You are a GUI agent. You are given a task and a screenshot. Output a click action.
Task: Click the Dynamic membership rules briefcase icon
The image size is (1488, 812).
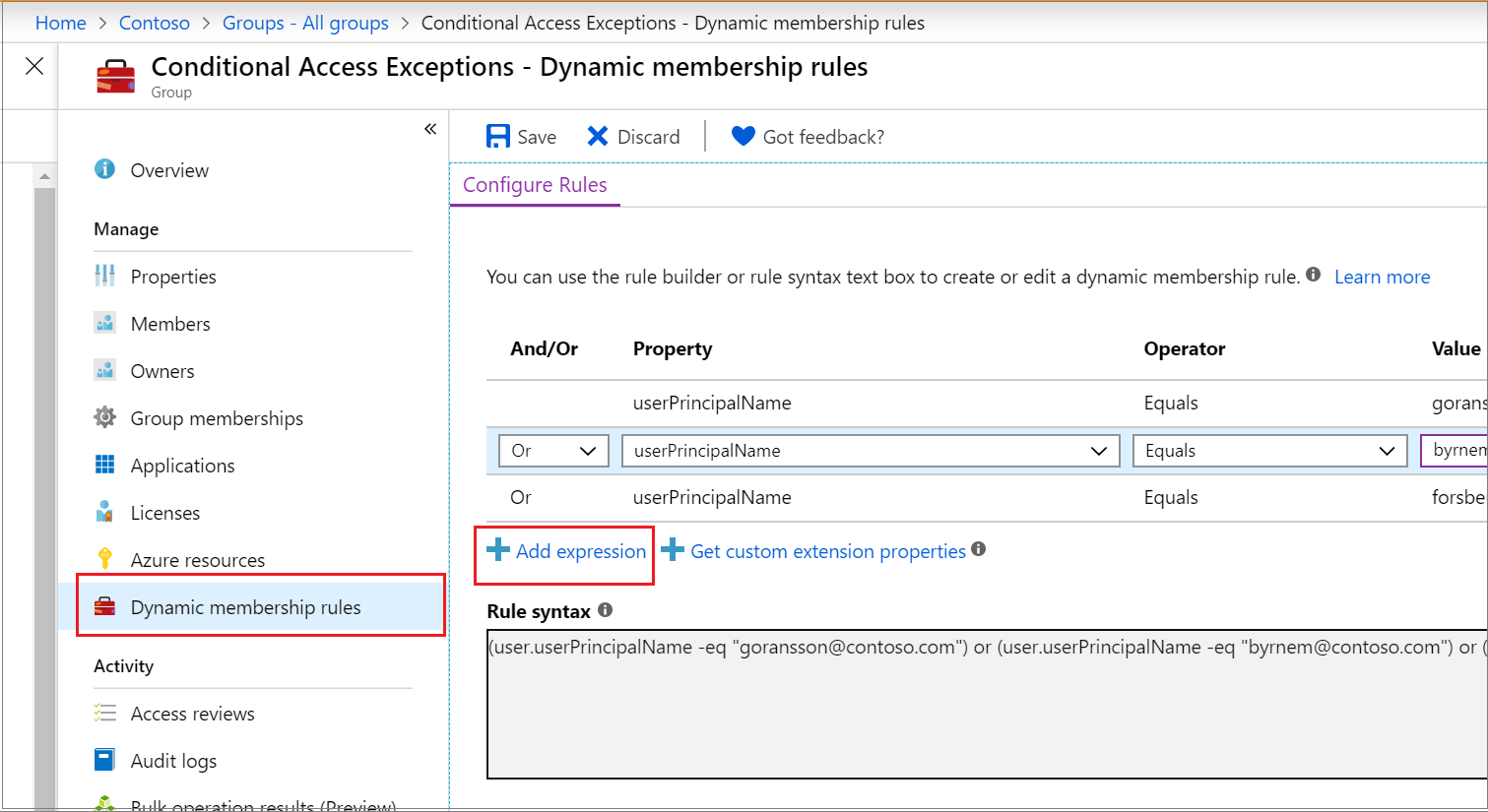[x=104, y=606]
